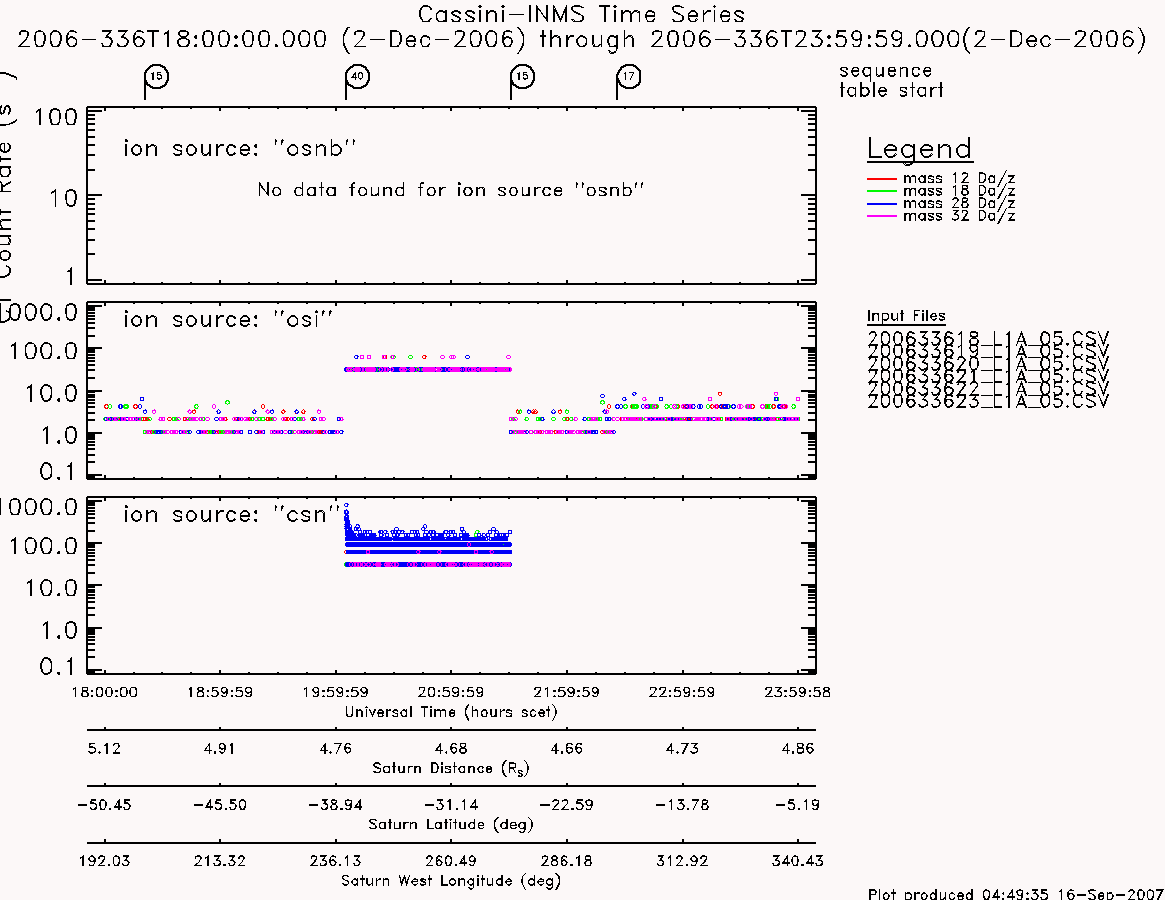Click the "Universal Time (hours scet)" axis title
The height and width of the screenshot is (900, 1165).
tap(450, 712)
